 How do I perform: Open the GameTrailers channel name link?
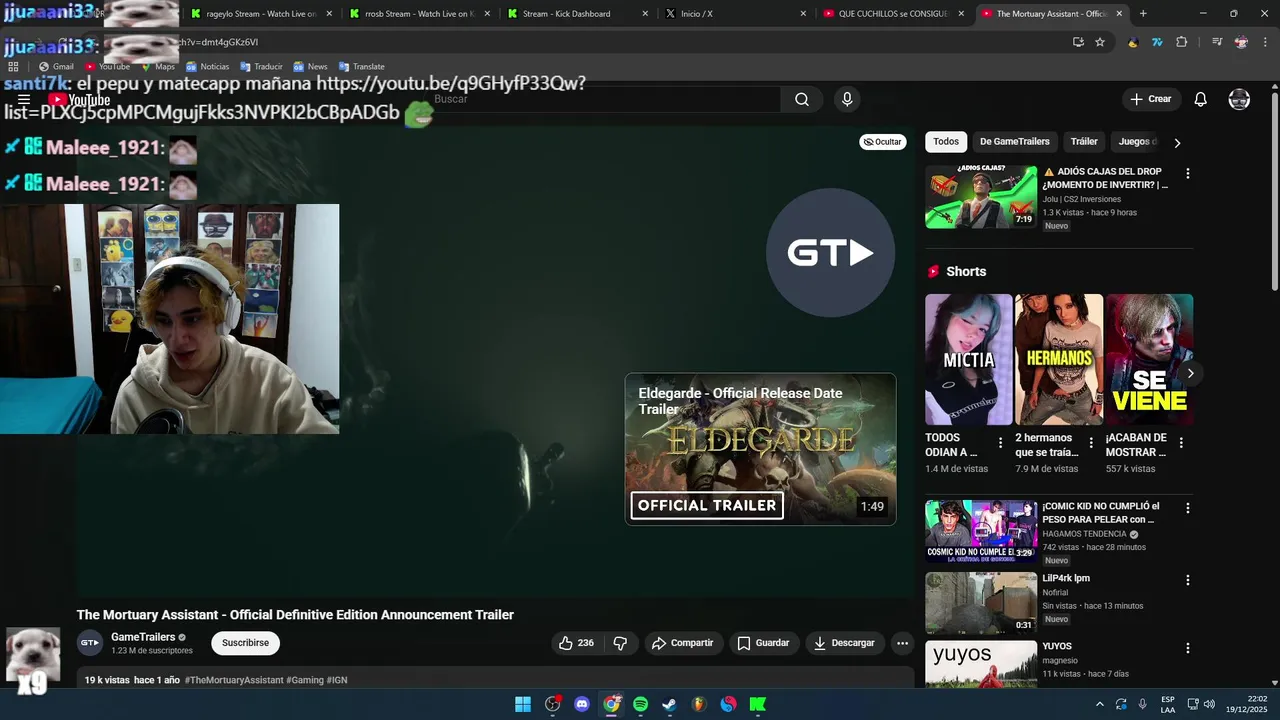point(143,637)
